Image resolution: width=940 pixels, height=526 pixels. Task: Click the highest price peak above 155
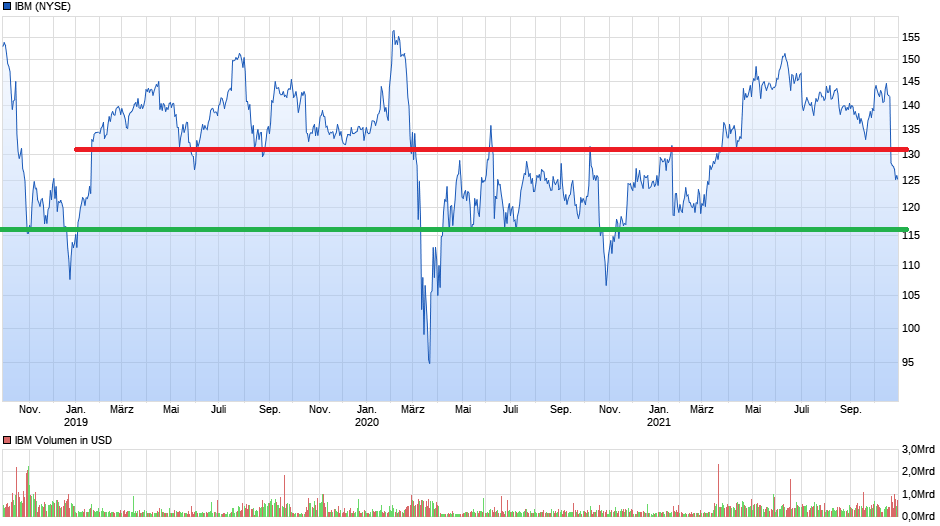[x=393, y=31]
